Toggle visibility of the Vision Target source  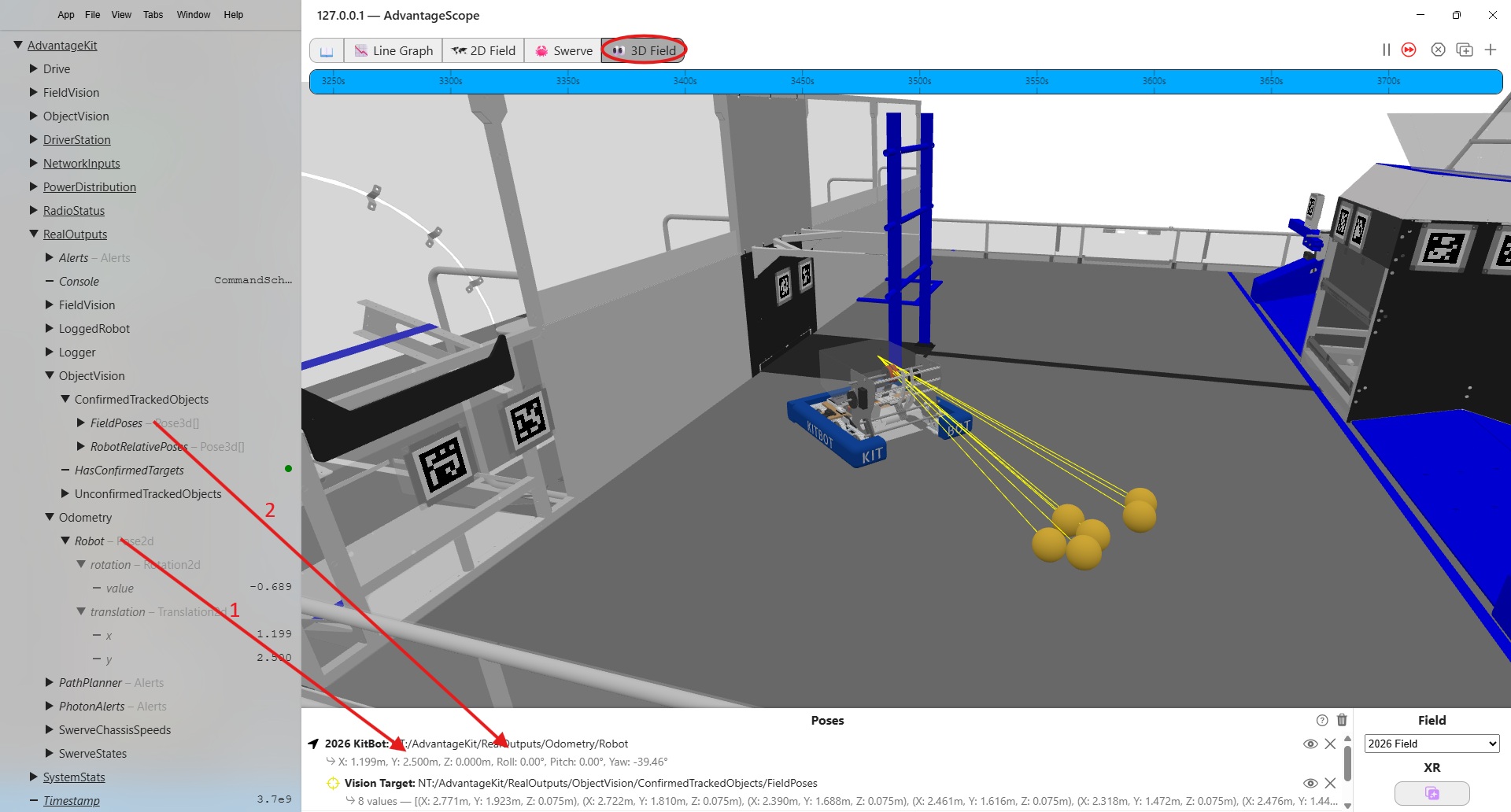[x=1310, y=783]
